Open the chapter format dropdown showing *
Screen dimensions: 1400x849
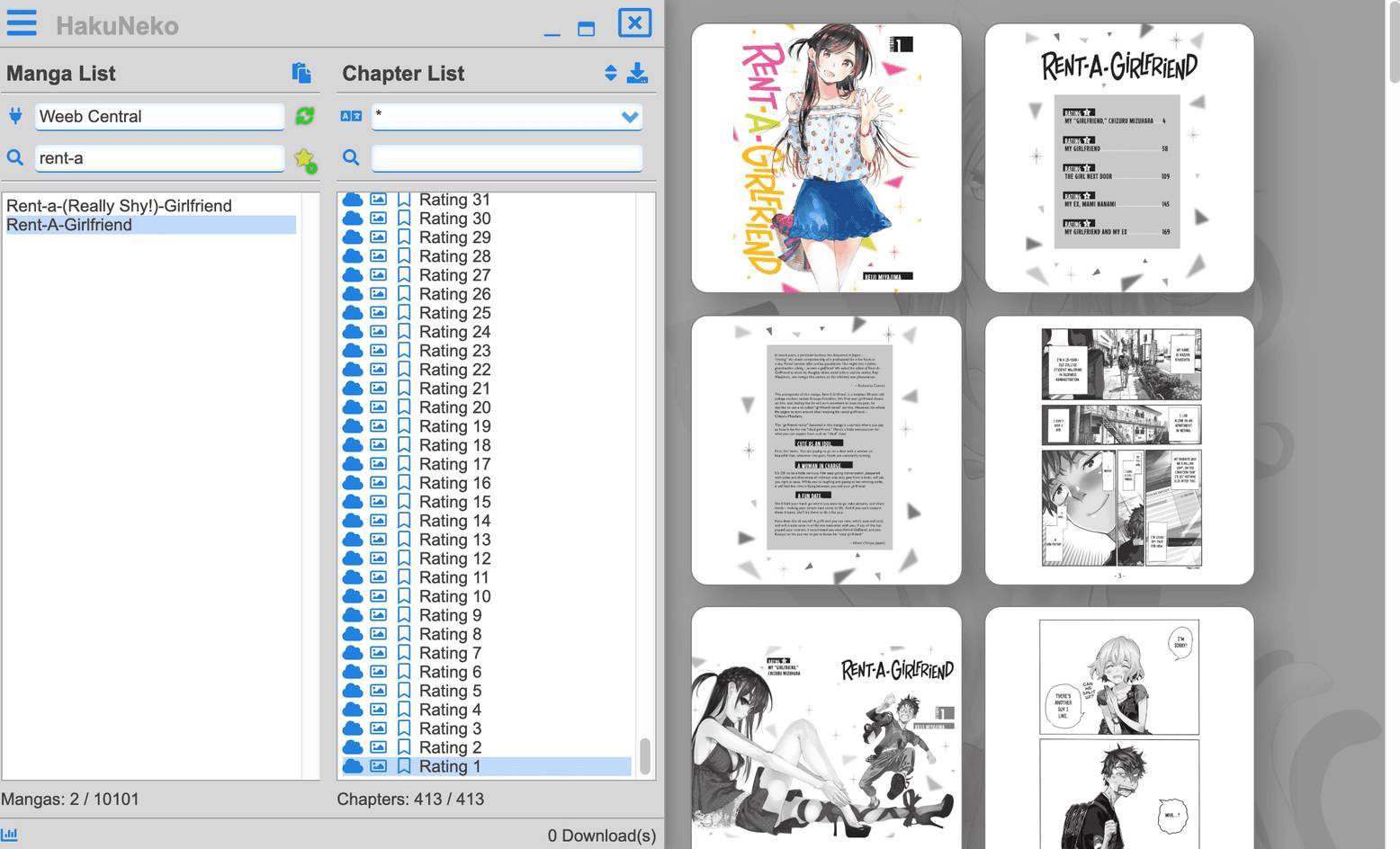tap(506, 116)
